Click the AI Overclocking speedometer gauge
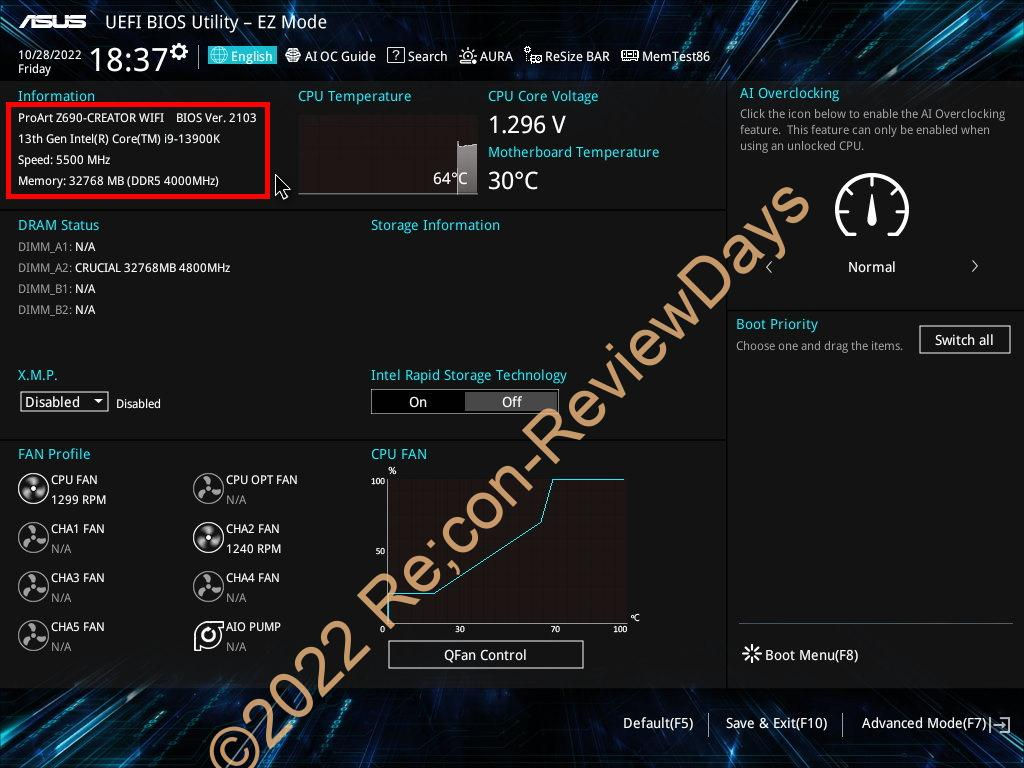 point(872,204)
